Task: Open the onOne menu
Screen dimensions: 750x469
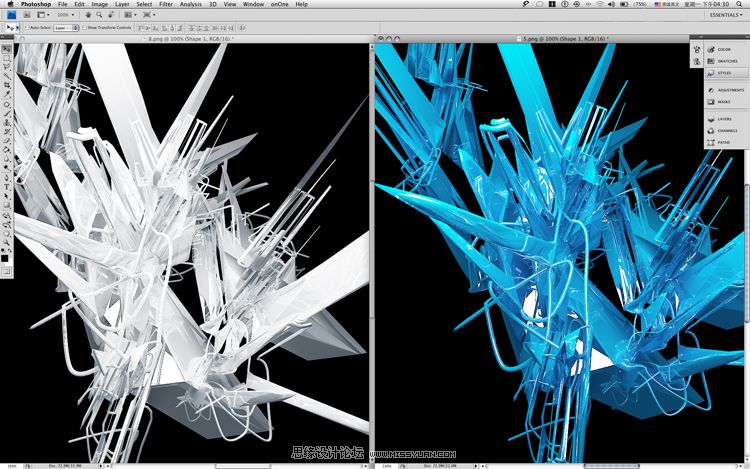Action: click(280, 4)
